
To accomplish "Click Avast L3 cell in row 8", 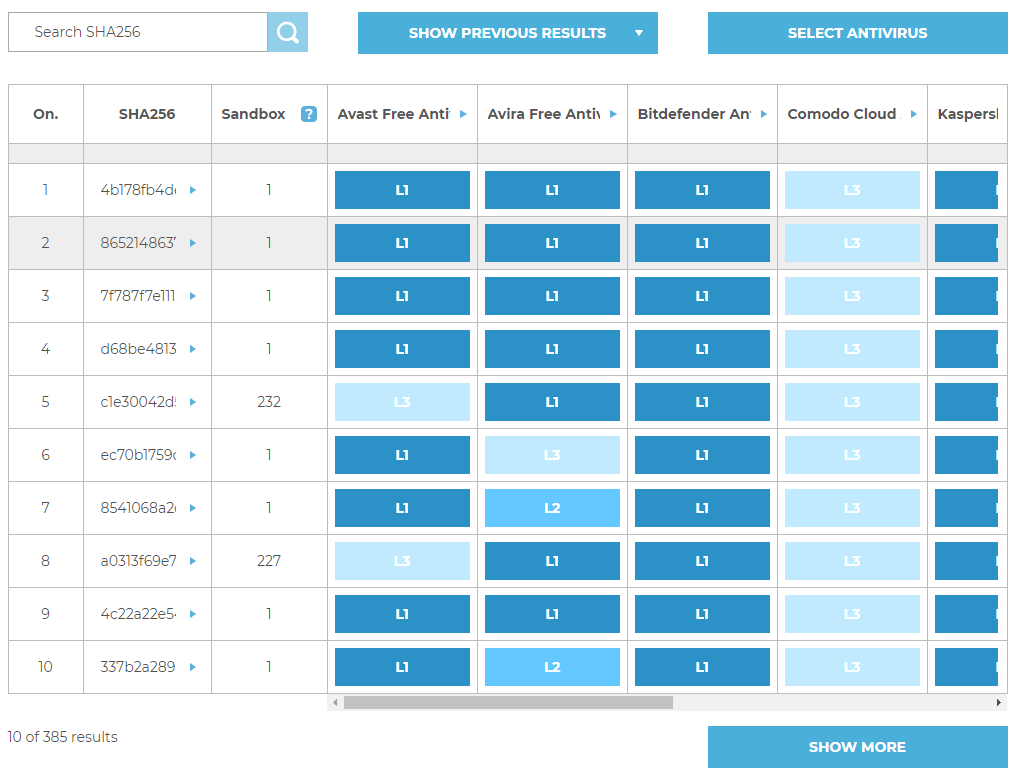I will pyautogui.click(x=403, y=561).
